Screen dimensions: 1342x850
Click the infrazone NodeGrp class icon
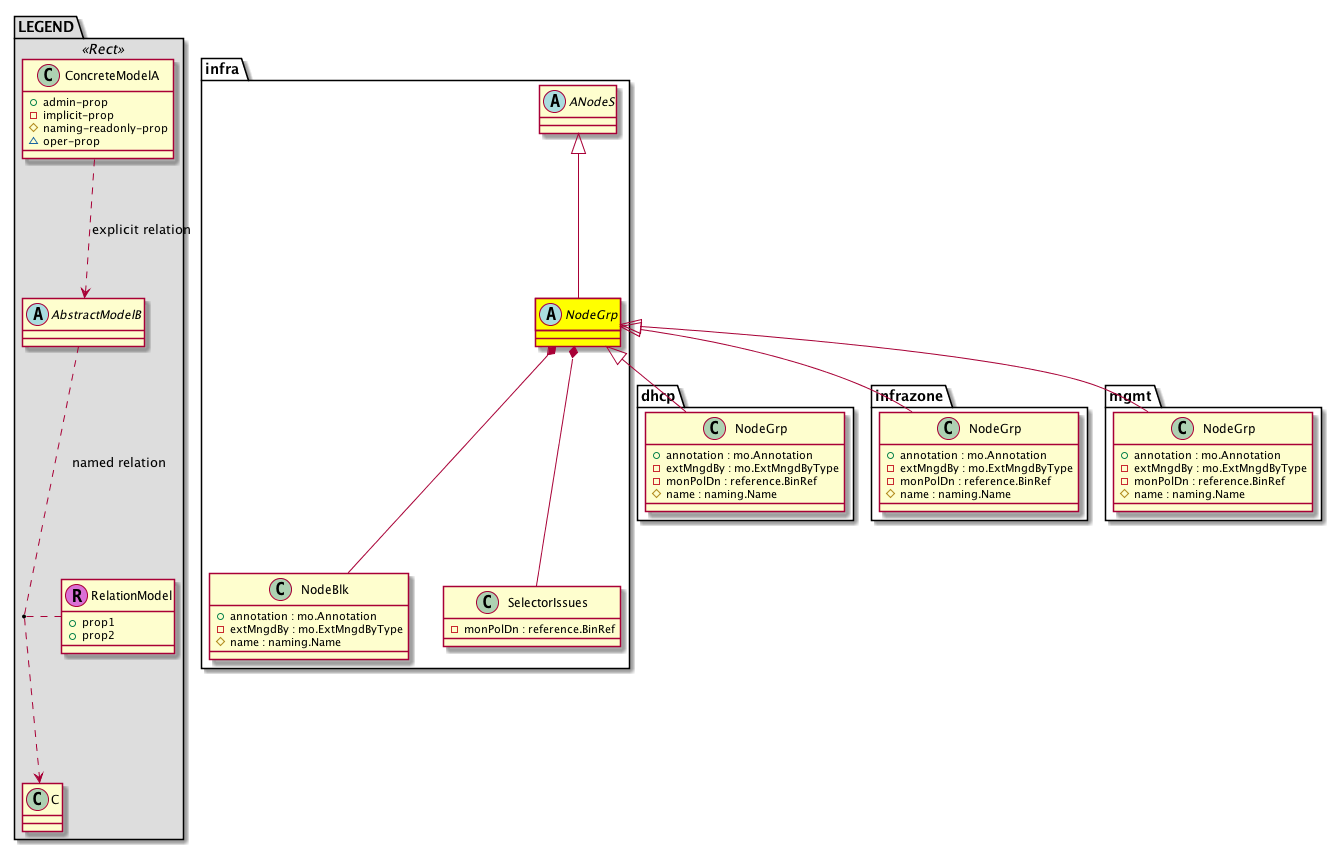pyautogui.click(x=949, y=429)
